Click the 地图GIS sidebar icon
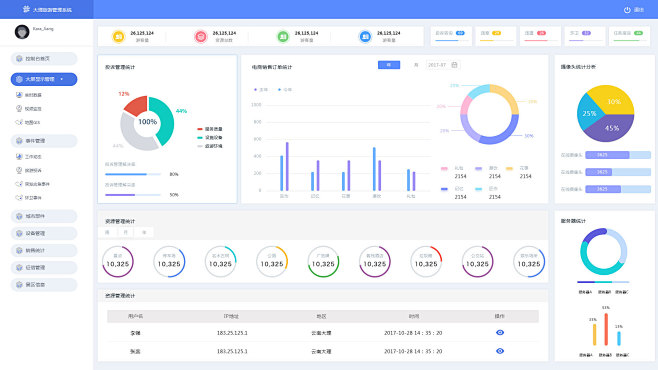658x370 pixels. (x=19, y=122)
